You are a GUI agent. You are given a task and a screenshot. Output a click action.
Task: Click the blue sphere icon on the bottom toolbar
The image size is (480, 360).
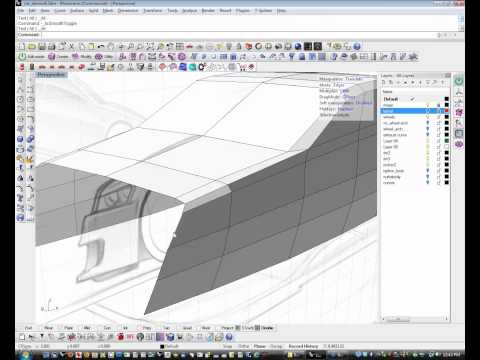[x=229, y=337]
